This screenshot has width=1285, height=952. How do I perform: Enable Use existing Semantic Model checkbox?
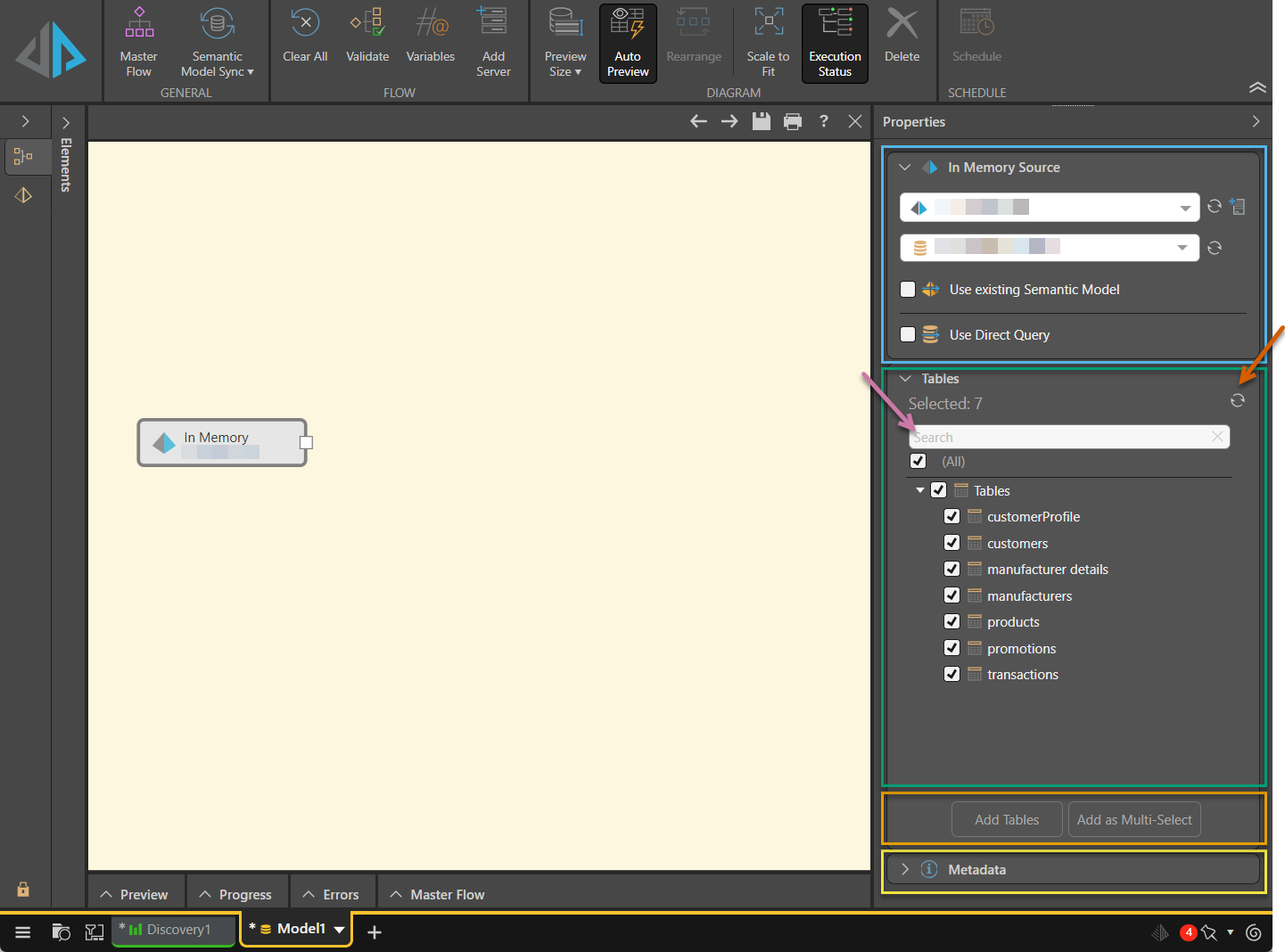pos(908,290)
